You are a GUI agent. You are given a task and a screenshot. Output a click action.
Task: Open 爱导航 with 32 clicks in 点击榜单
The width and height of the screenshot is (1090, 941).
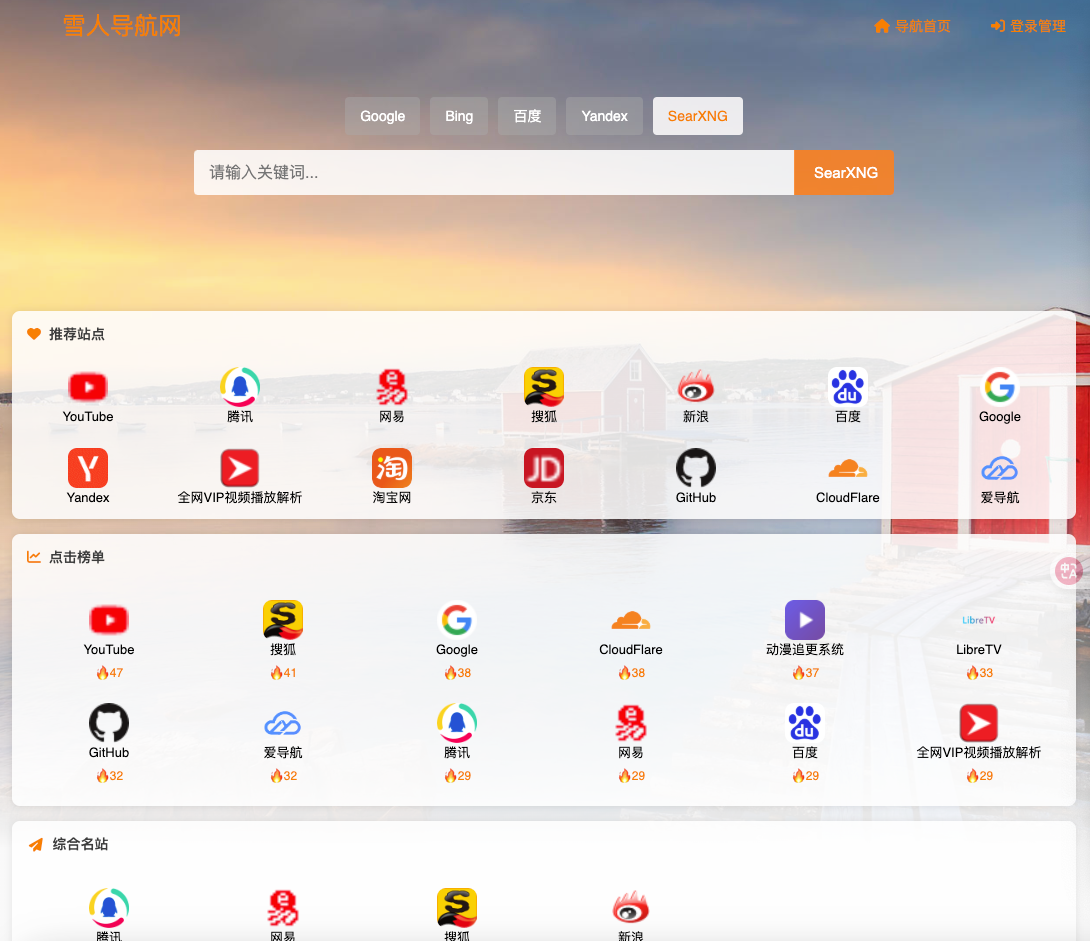click(283, 723)
